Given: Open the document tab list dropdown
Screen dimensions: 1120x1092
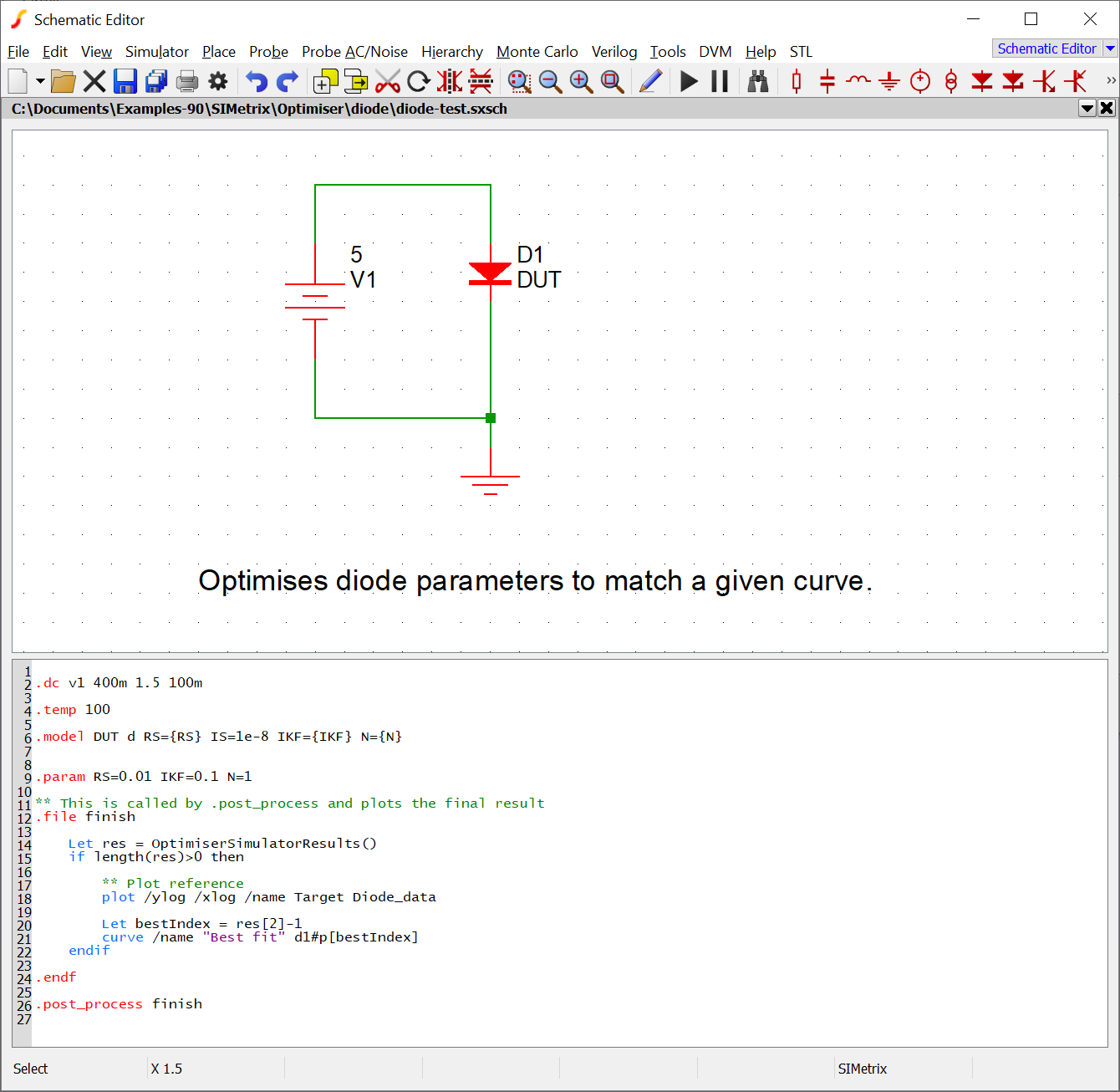Looking at the screenshot, I should point(1087,108).
